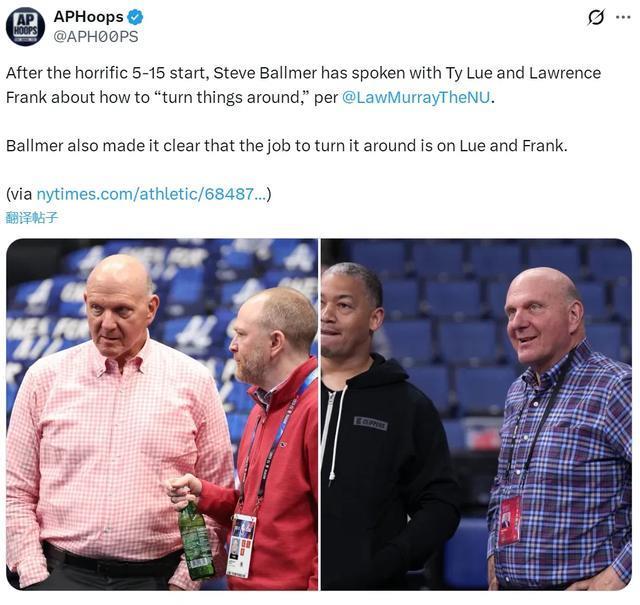Screen dimensions: 640x605
Task: Click the "After the horrific 5-15 start" paragraph
Action: pos(303,85)
